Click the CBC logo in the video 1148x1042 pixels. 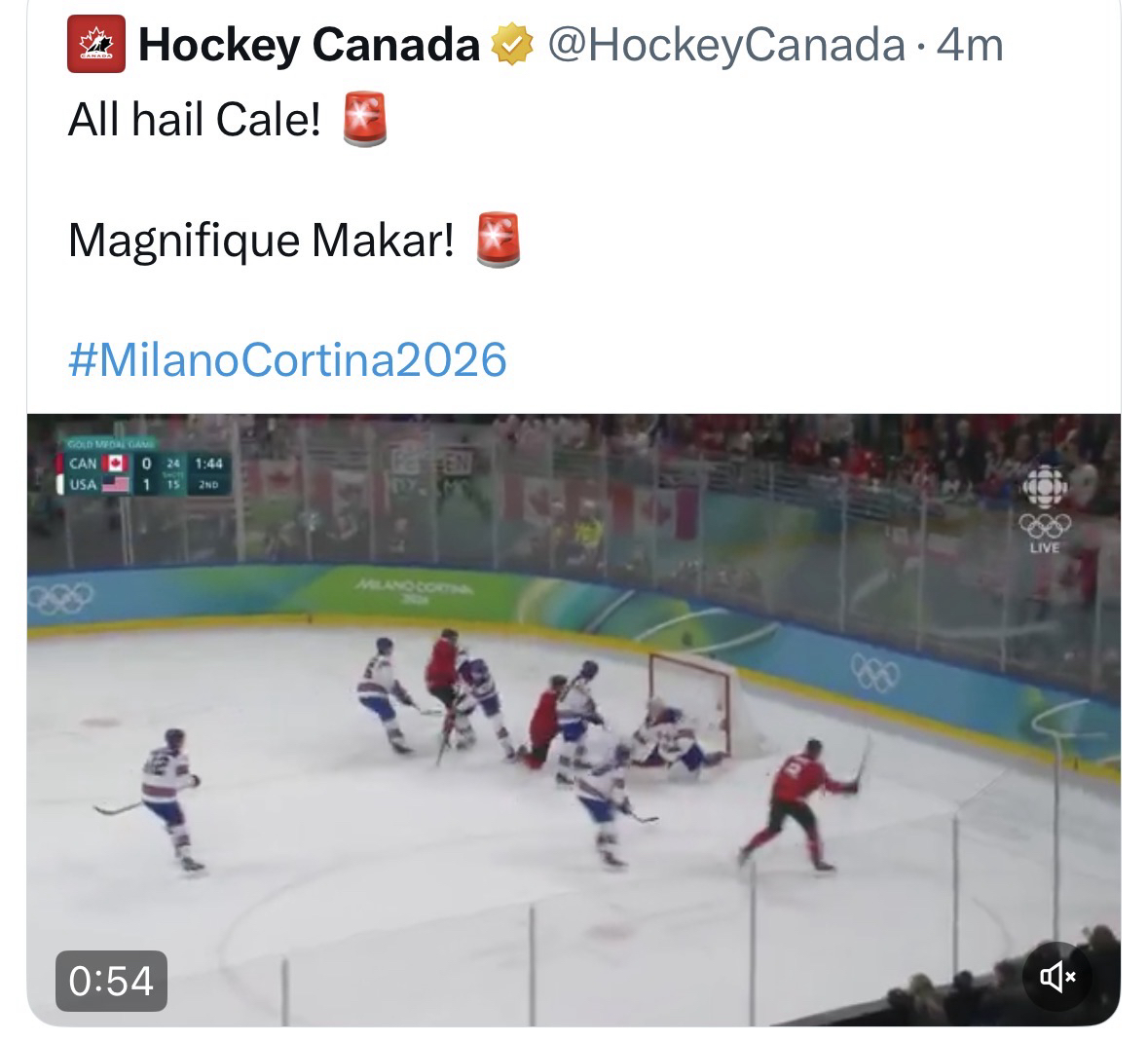click(x=1045, y=485)
